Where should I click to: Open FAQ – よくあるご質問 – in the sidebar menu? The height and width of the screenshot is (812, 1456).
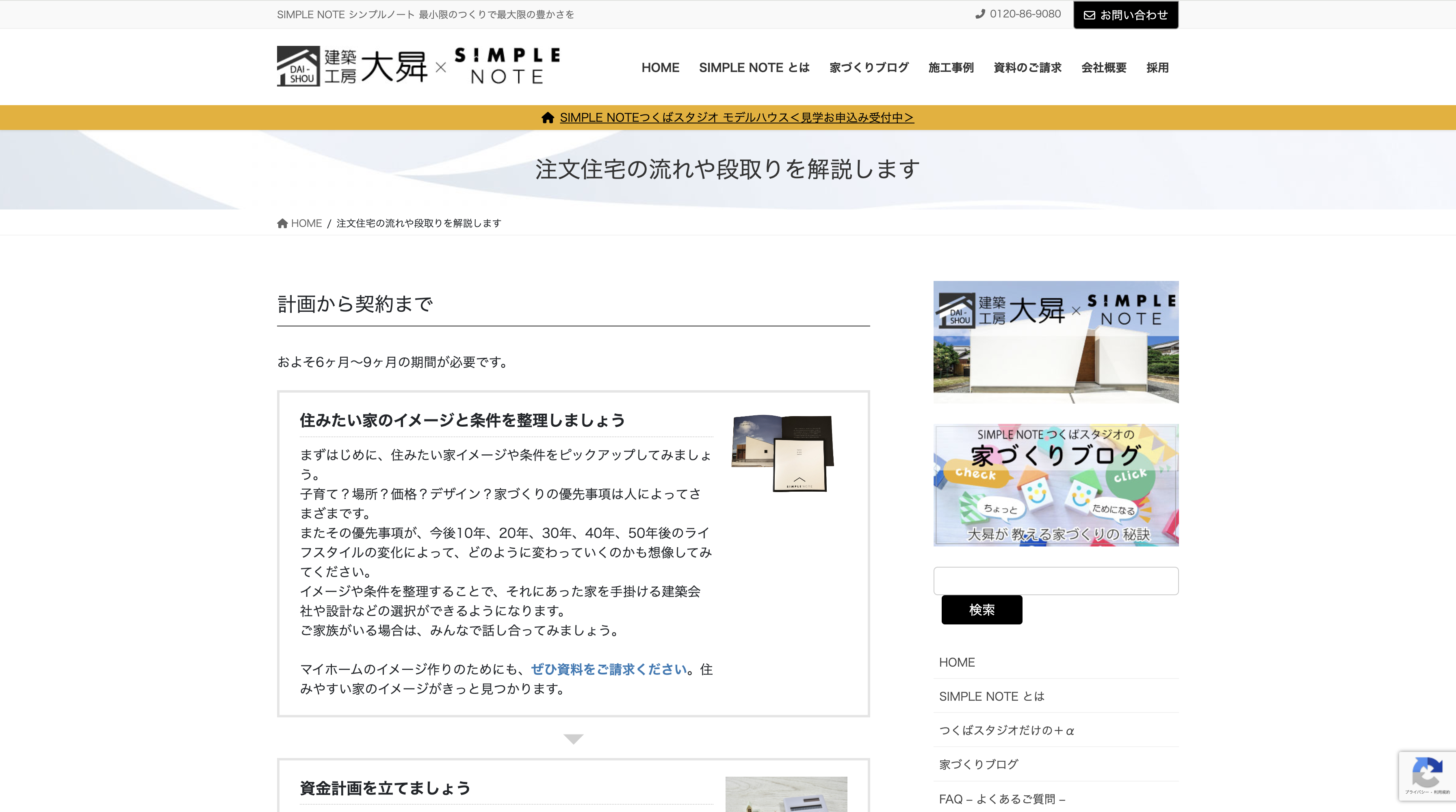click(1002, 799)
